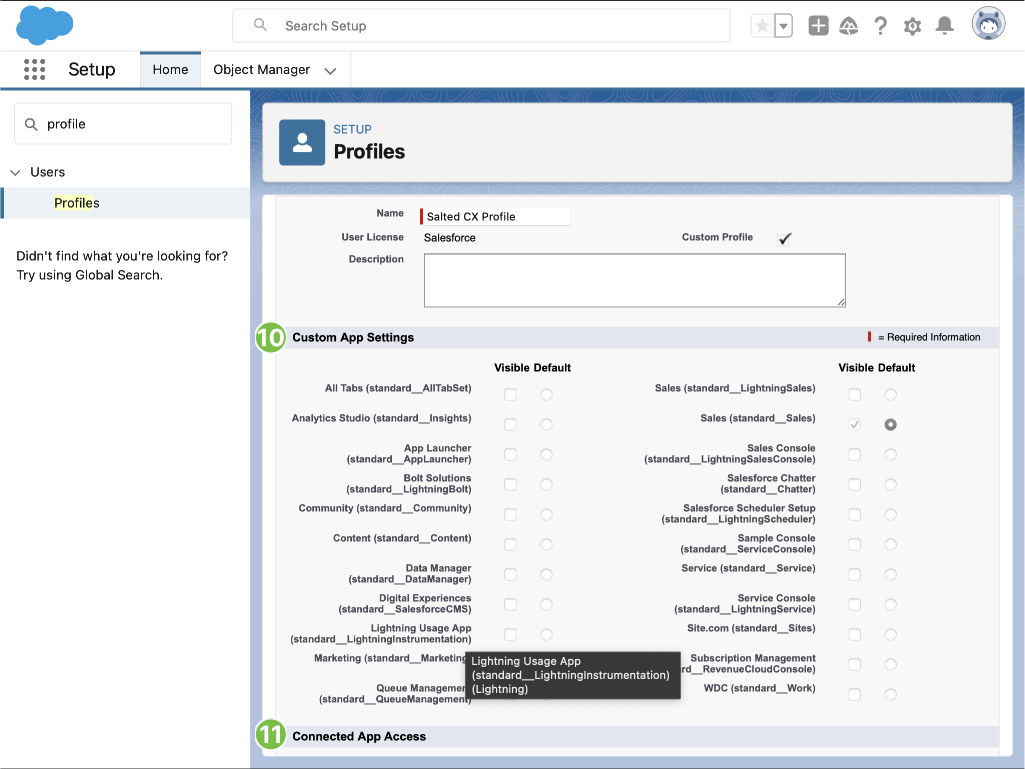Viewport: 1025px width, 769px height.
Task: Switch to the Home tab
Action: [170, 70]
